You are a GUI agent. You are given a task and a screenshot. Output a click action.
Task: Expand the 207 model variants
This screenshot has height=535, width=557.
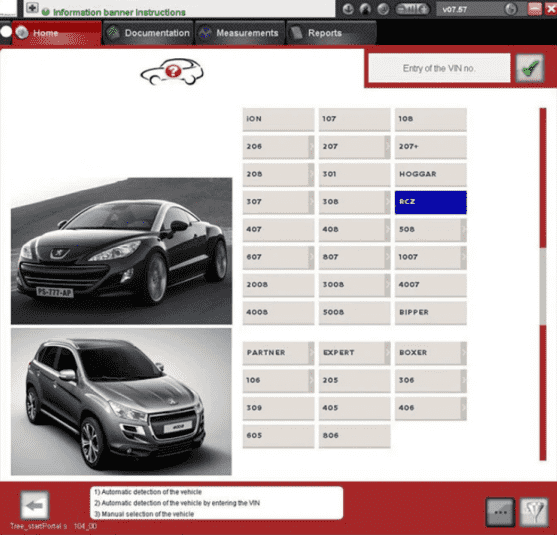click(x=388, y=147)
